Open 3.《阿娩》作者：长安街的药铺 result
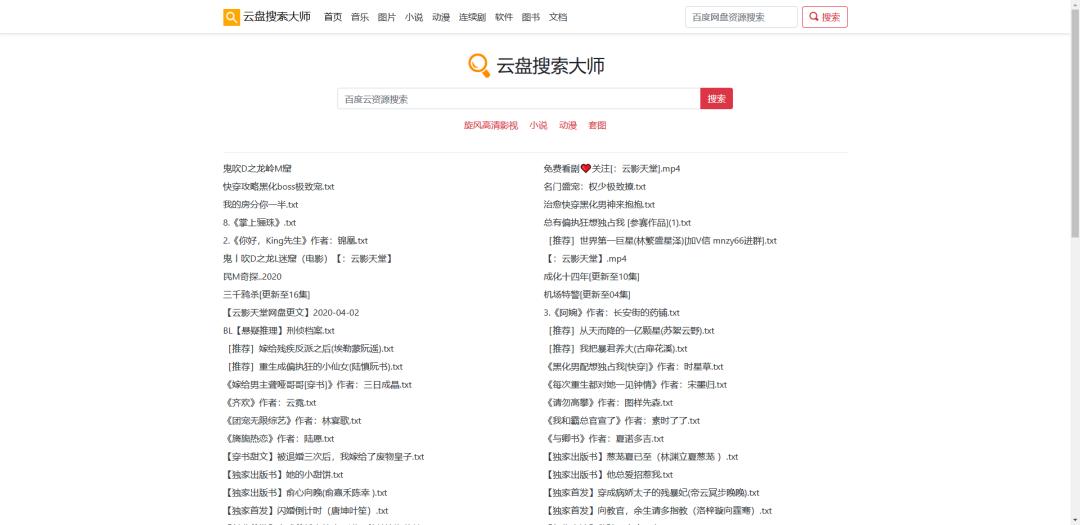This screenshot has height=525, width=1080. (612, 312)
